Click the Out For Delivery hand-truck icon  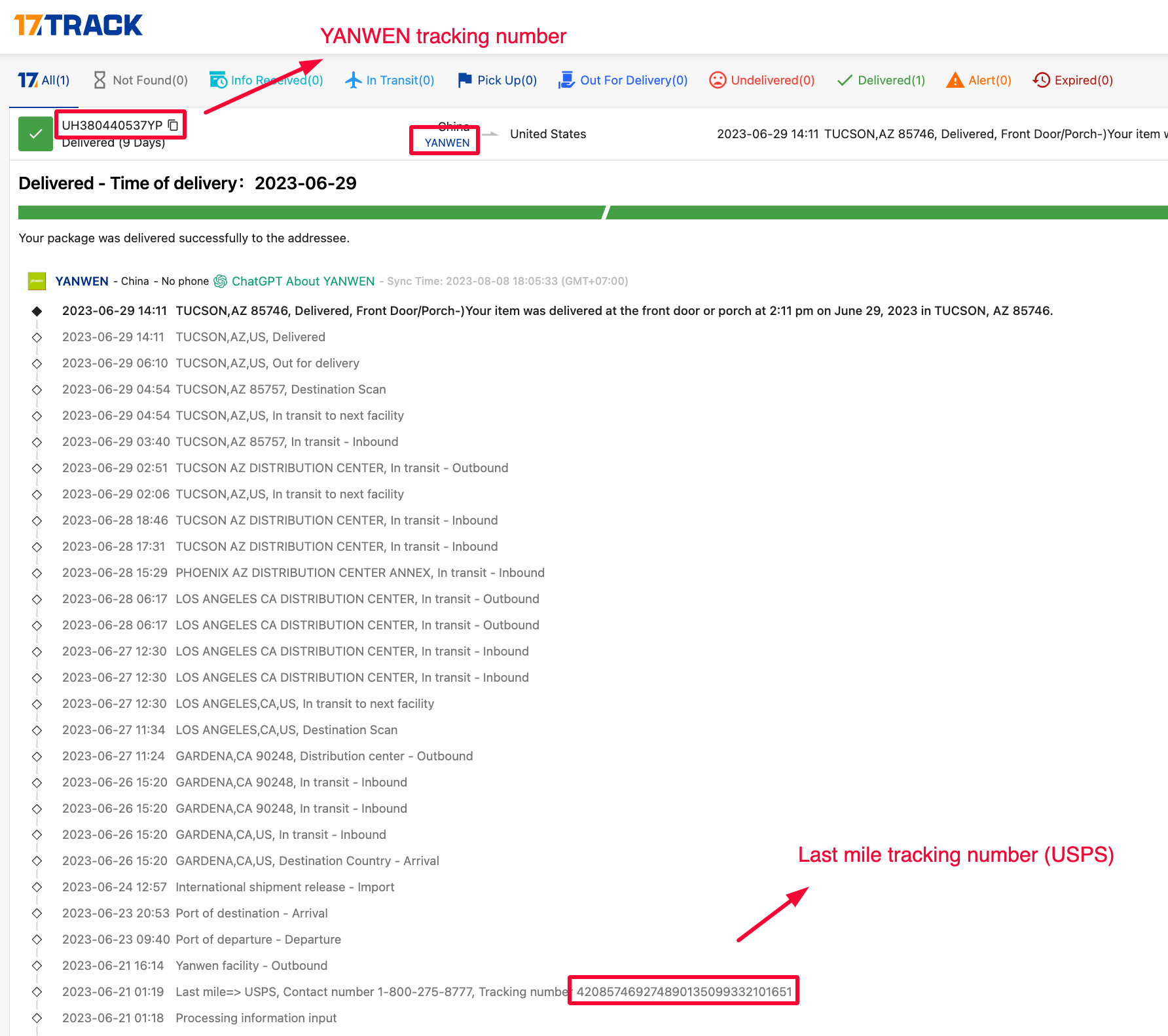pos(566,80)
